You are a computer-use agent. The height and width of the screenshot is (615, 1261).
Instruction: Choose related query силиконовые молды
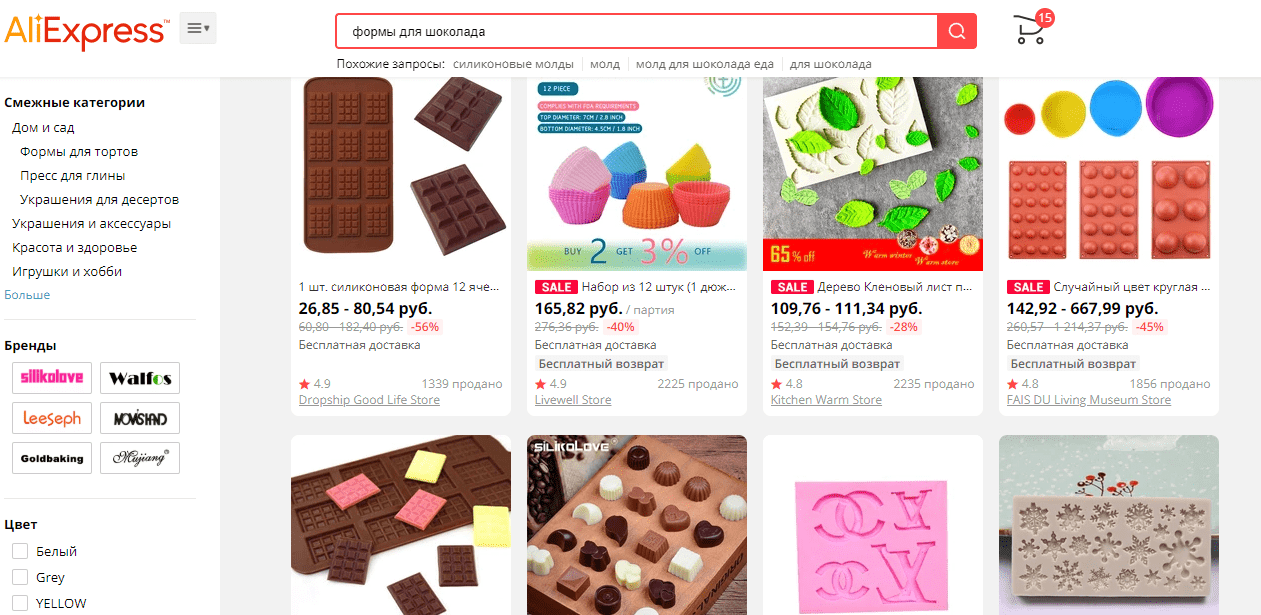point(513,64)
